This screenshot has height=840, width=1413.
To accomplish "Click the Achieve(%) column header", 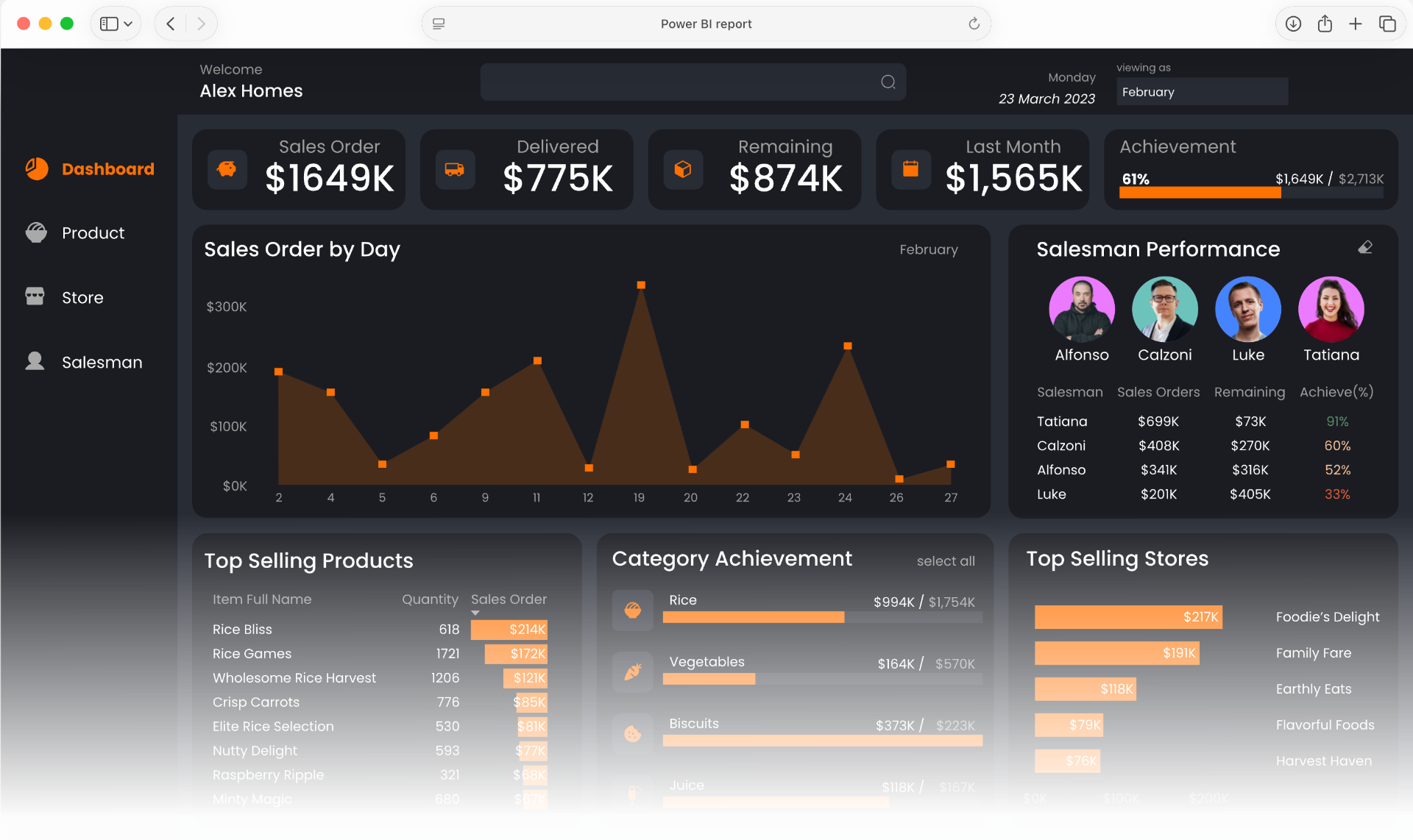I will (x=1336, y=392).
